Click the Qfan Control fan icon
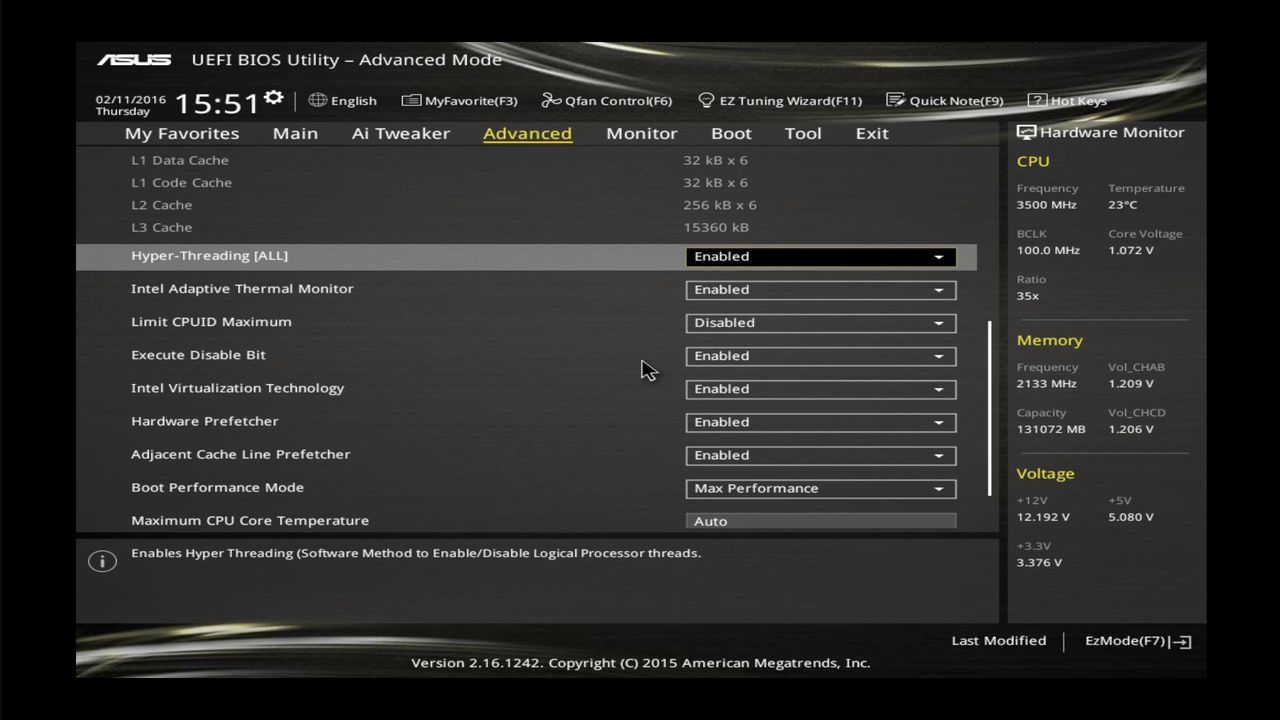This screenshot has width=1280, height=720. [x=551, y=100]
